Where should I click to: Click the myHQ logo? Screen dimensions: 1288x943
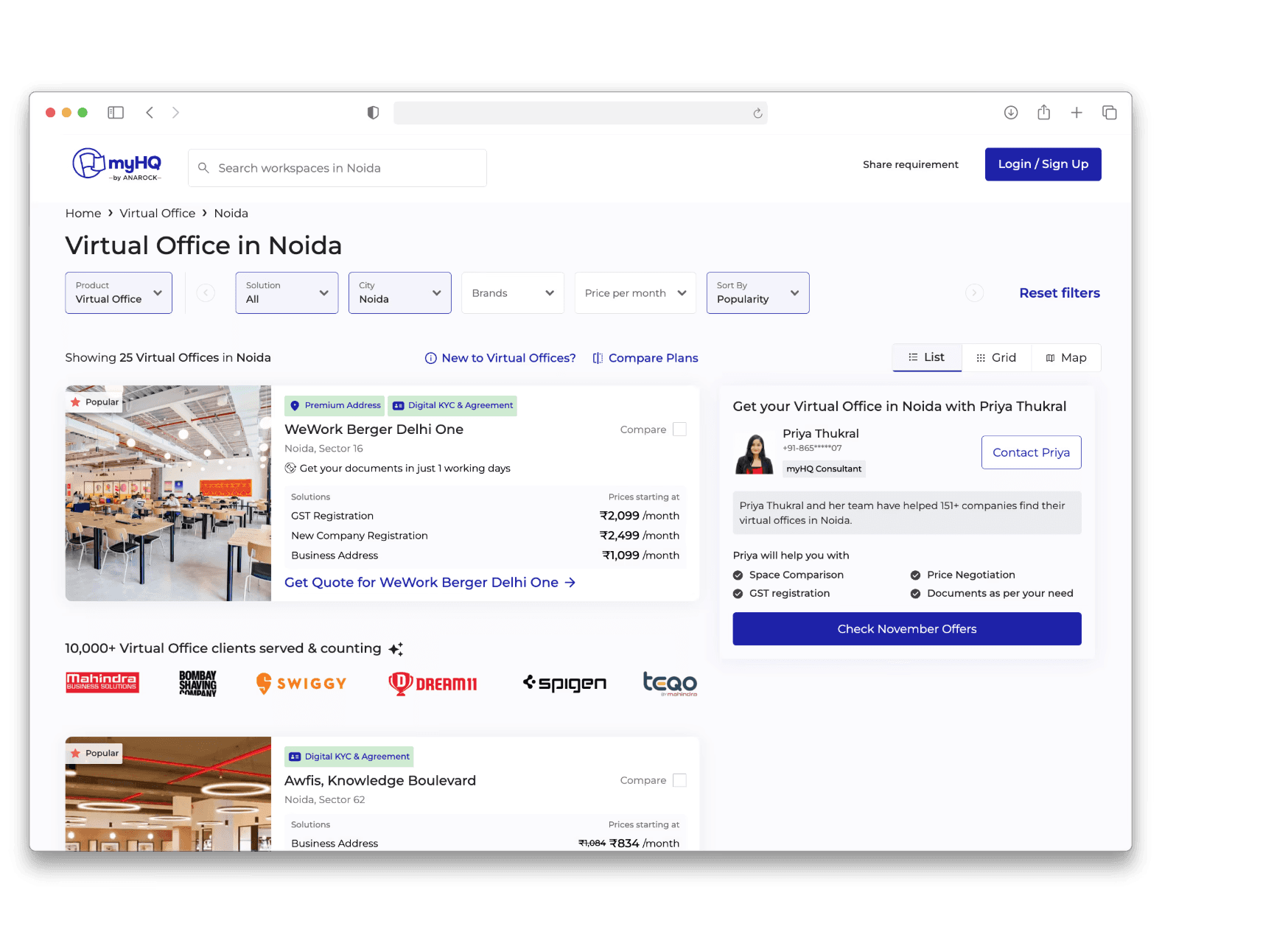[x=116, y=164]
